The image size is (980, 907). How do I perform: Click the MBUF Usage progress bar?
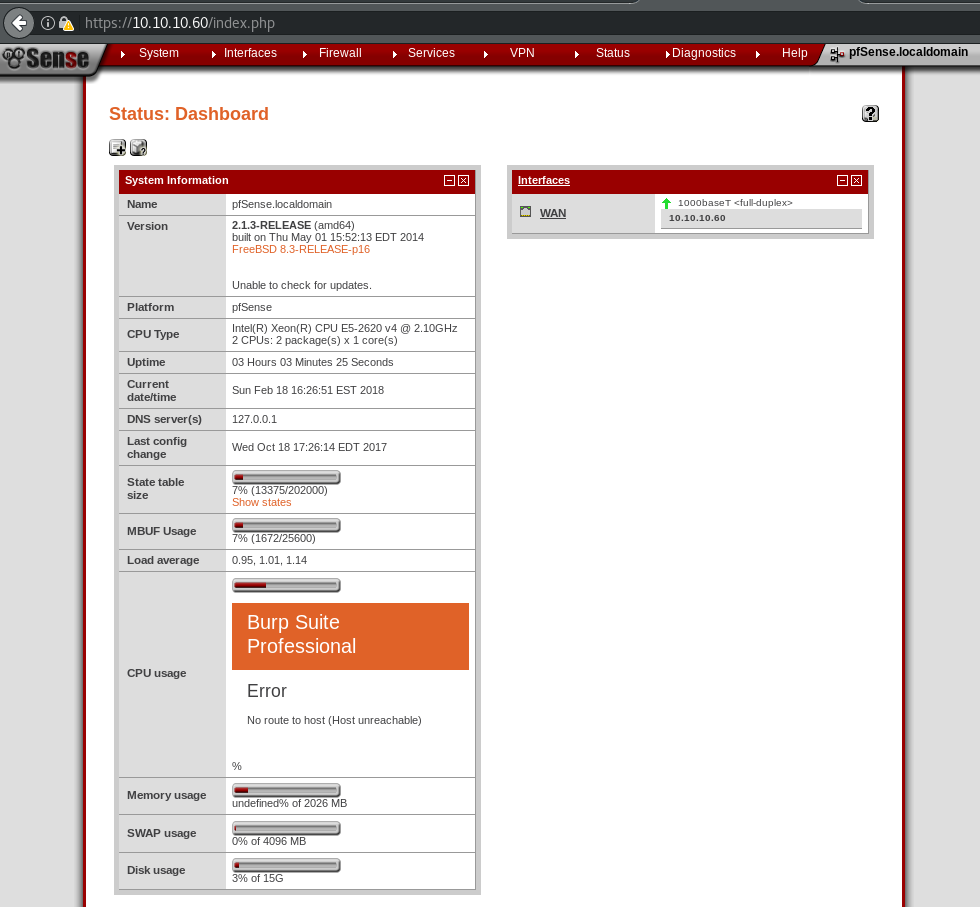click(286, 526)
